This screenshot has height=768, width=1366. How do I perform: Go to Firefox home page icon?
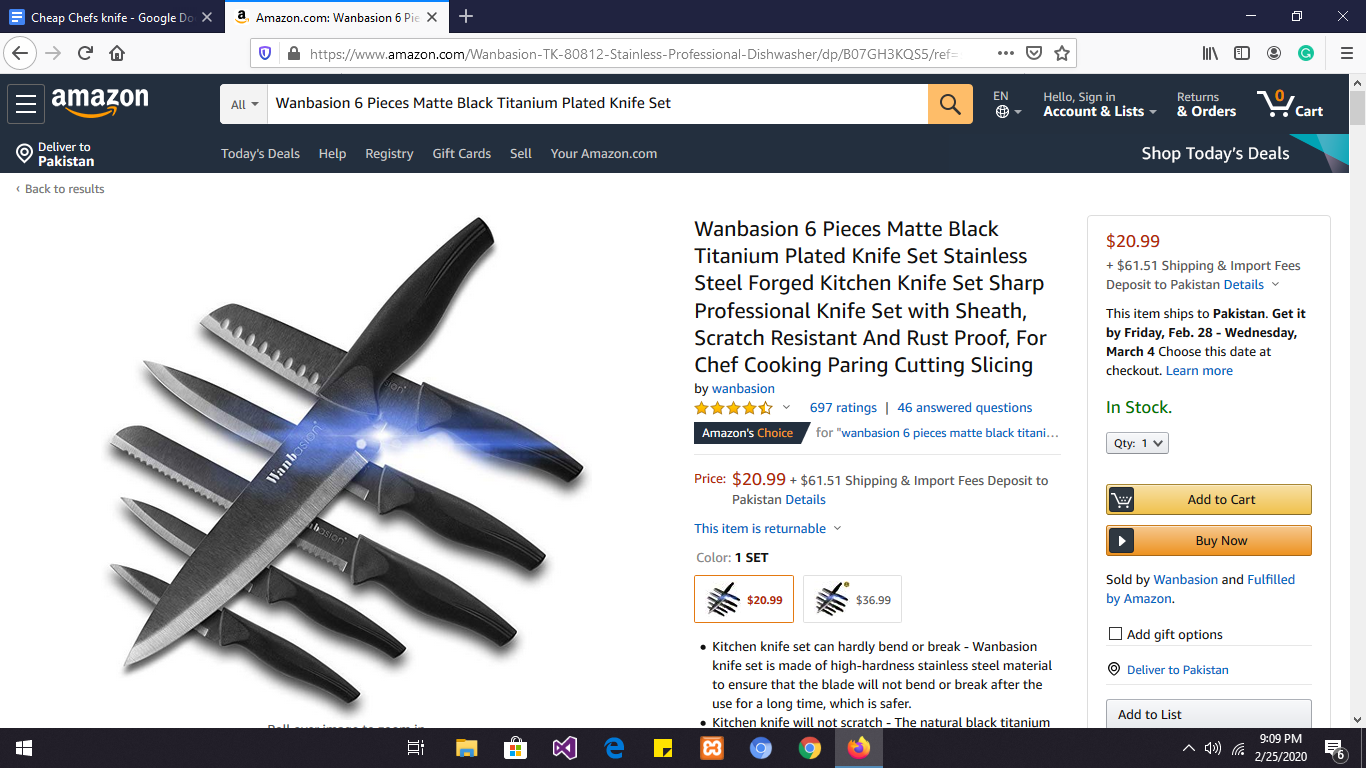pyautogui.click(x=117, y=53)
